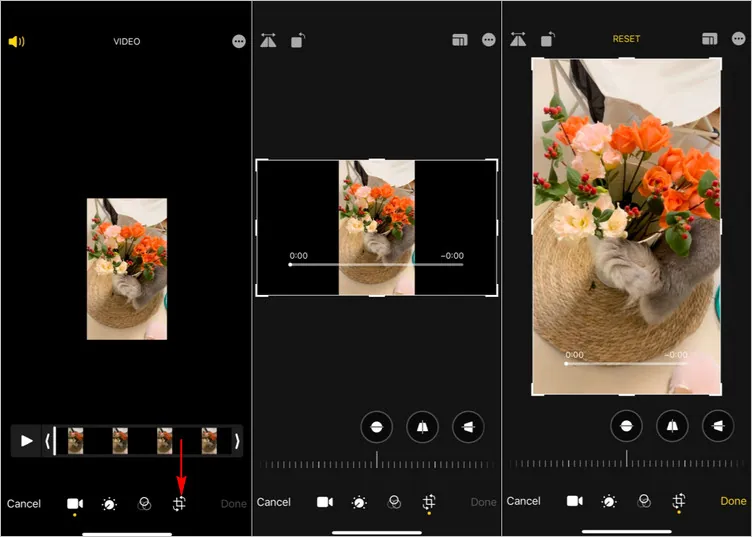Open the Filters tool in the left screen
This screenshot has height=537, width=752.
[x=144, y=503]
